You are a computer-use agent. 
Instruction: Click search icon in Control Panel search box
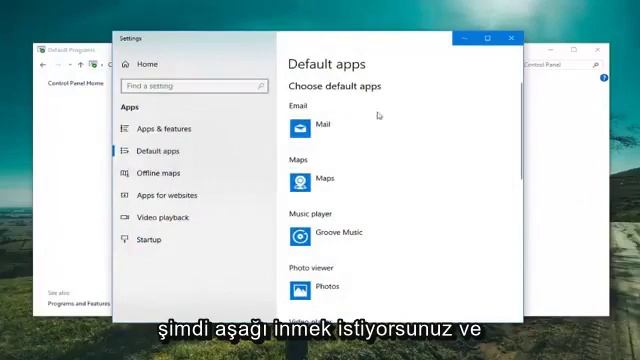596,64
